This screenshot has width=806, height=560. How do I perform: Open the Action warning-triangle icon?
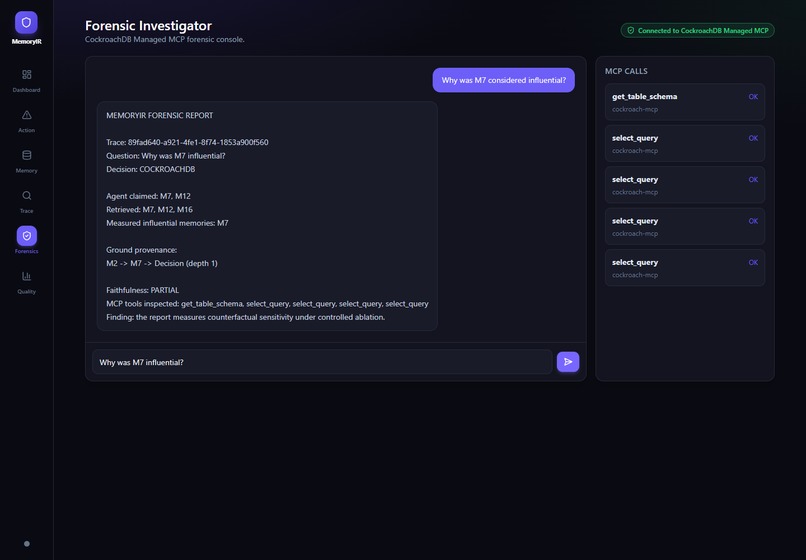27,115
